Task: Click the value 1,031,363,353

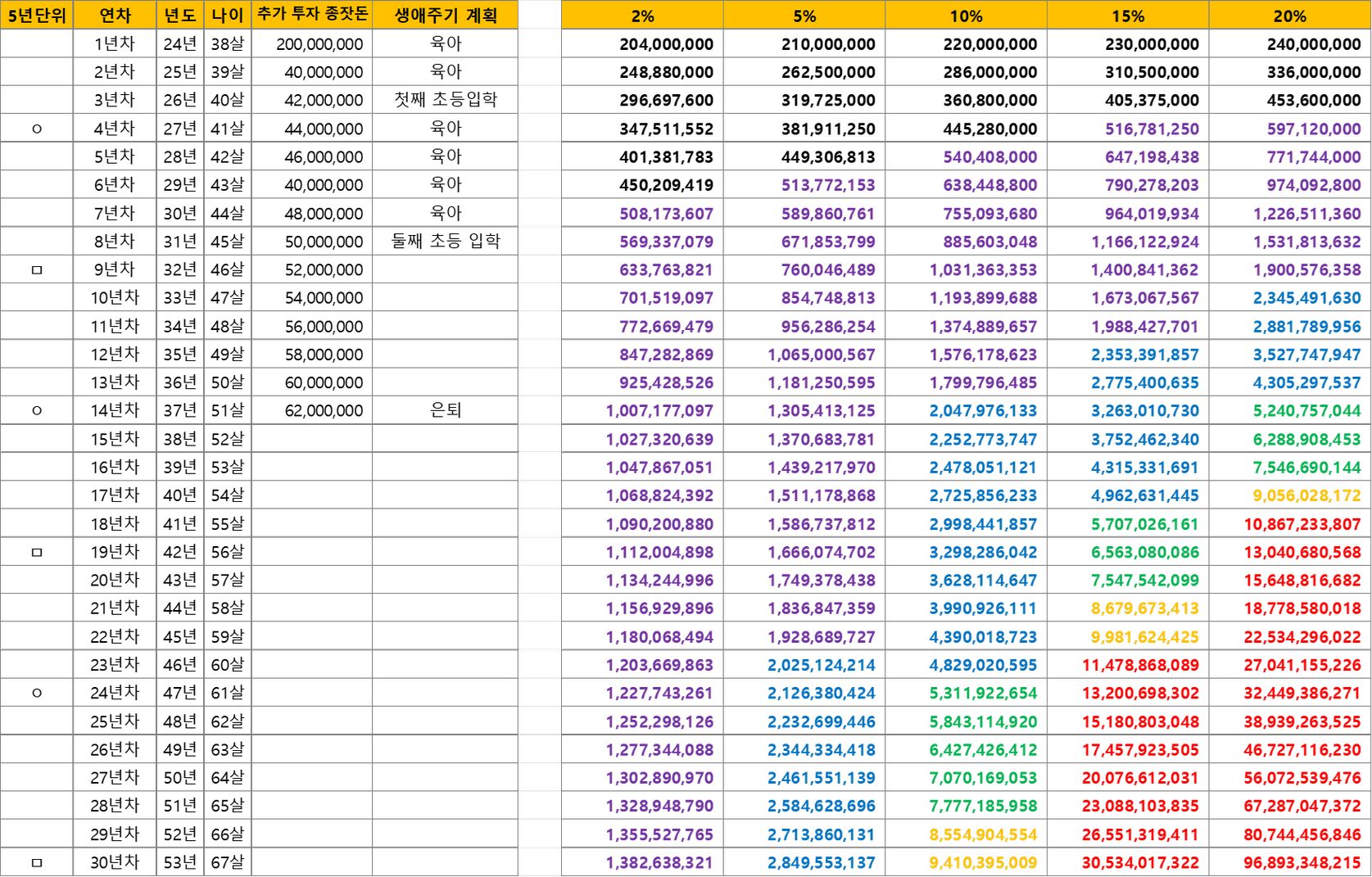Action: [x=983, y=270]
